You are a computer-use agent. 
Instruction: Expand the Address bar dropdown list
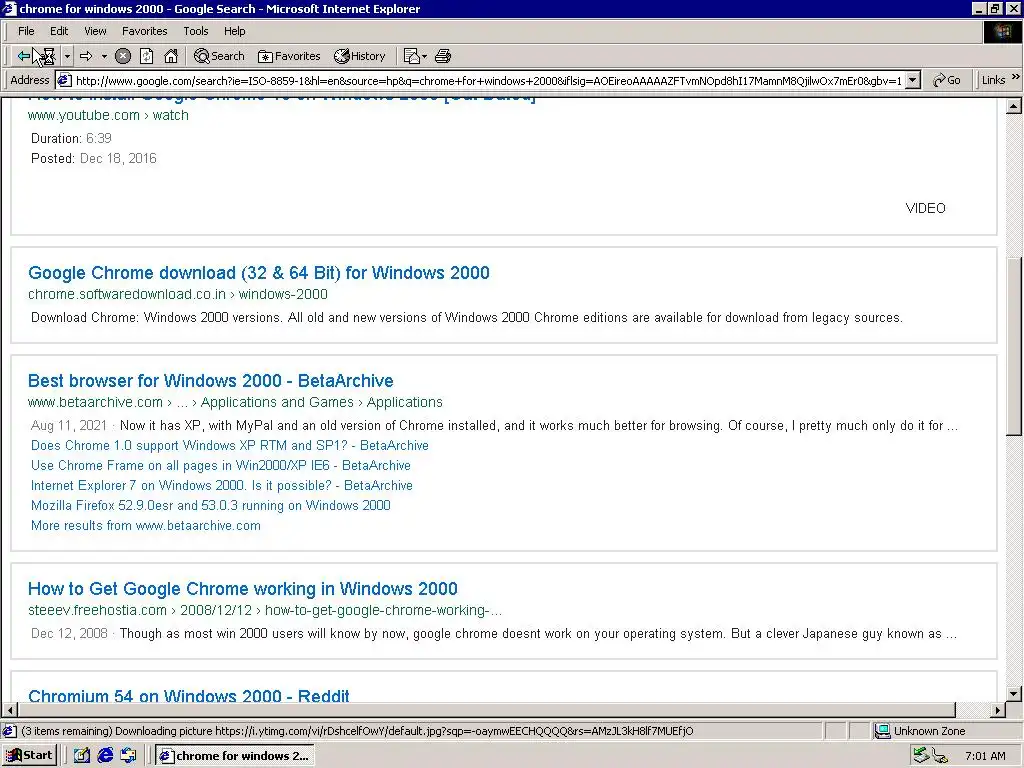(x=913, y=80)
